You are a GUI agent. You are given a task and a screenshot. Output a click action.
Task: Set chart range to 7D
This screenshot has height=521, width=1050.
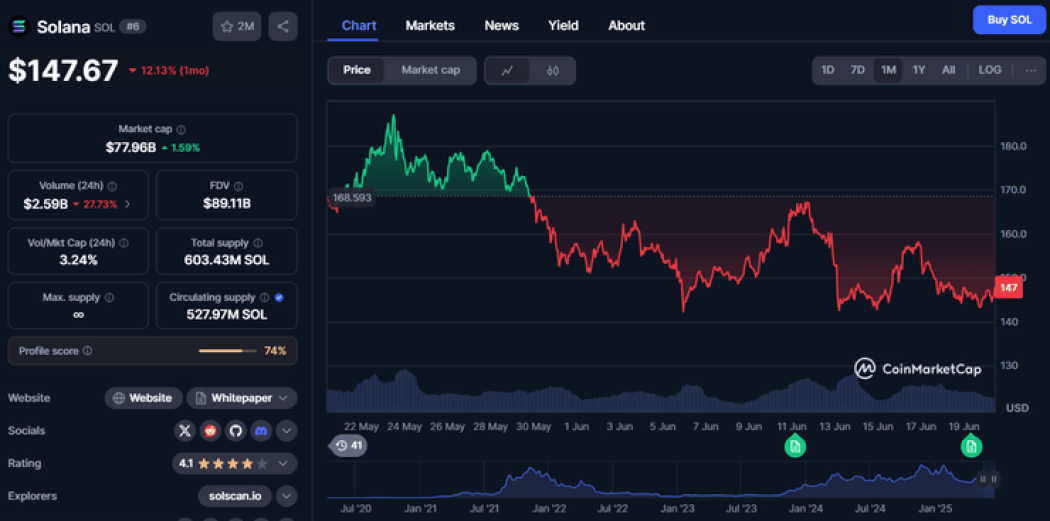click(x=857, y=70)
